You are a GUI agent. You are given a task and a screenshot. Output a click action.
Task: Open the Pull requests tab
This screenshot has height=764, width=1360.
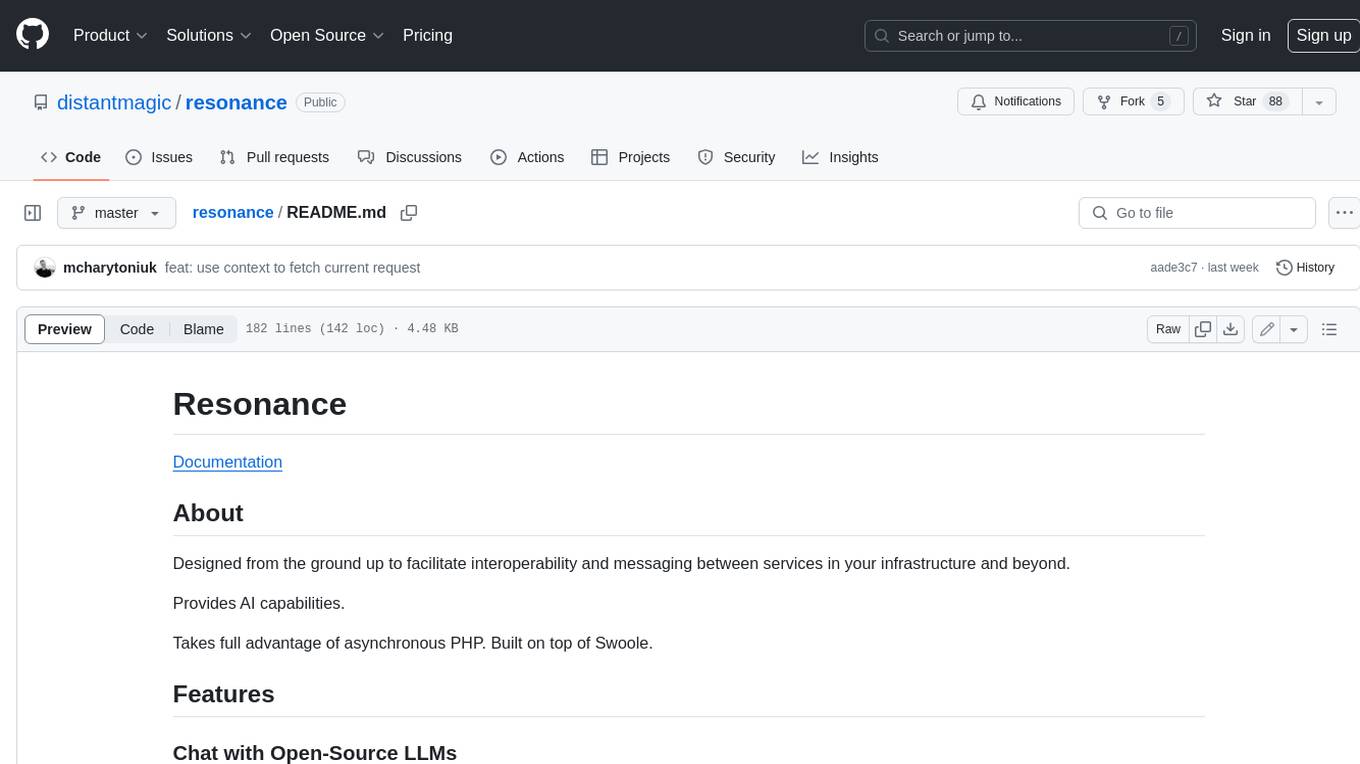[274, 157]
